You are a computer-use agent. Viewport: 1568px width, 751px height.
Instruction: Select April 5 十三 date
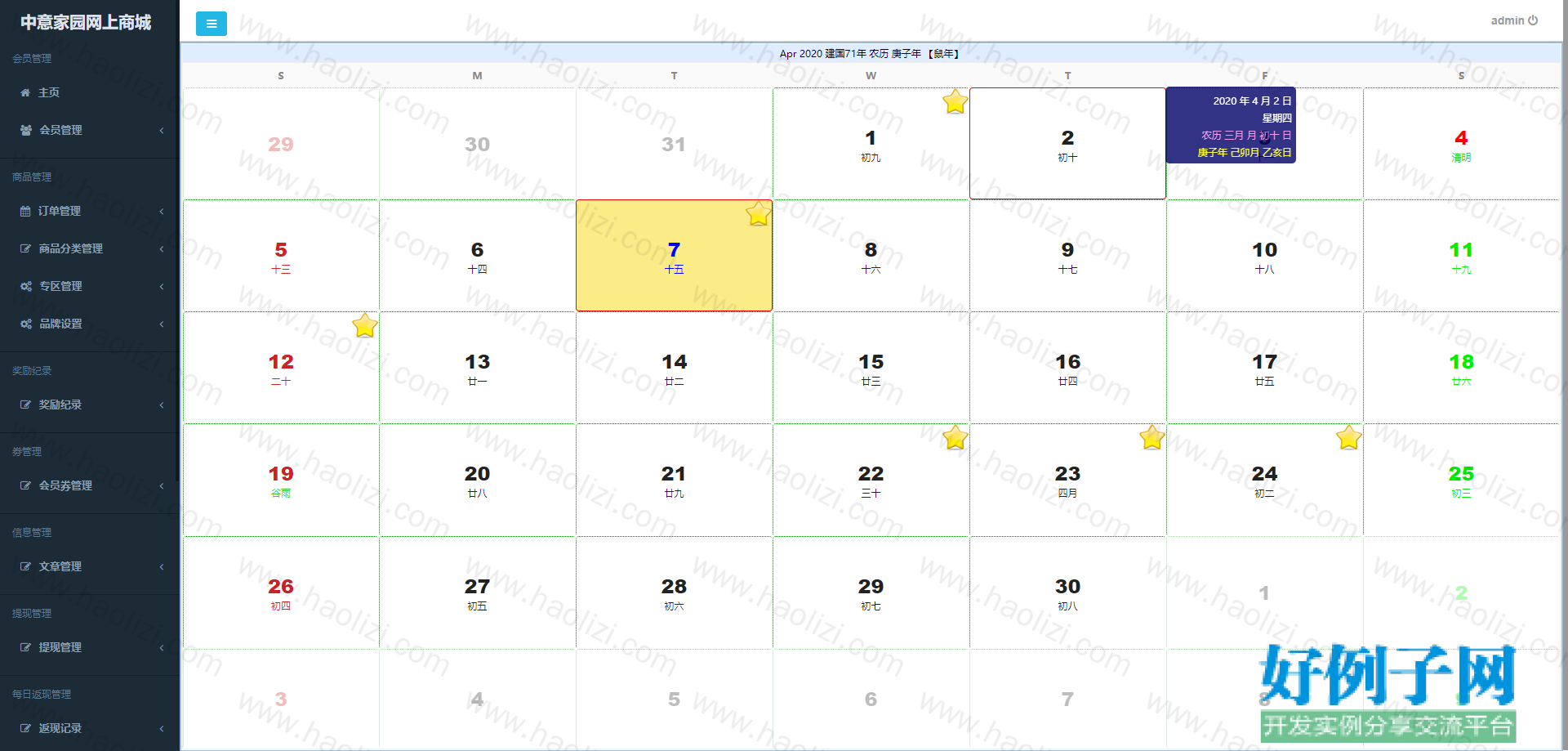pos(281,256)
